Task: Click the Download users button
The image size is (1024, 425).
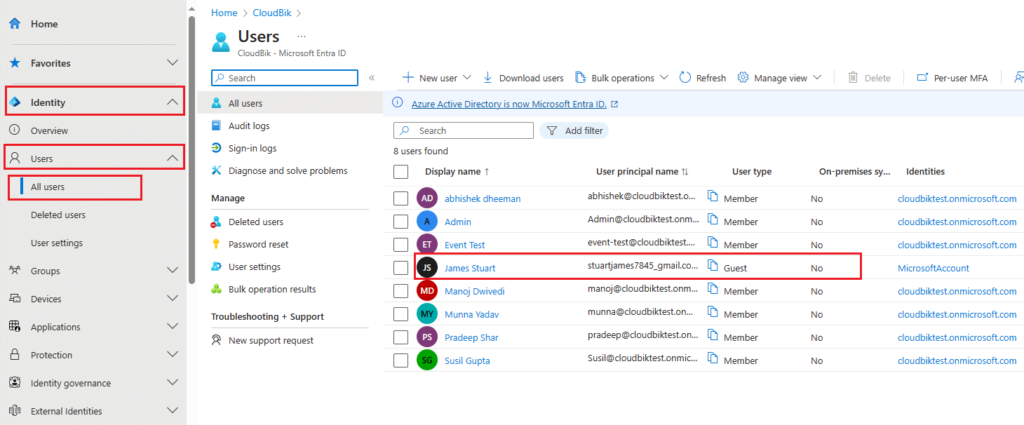Action: (523, 78)
